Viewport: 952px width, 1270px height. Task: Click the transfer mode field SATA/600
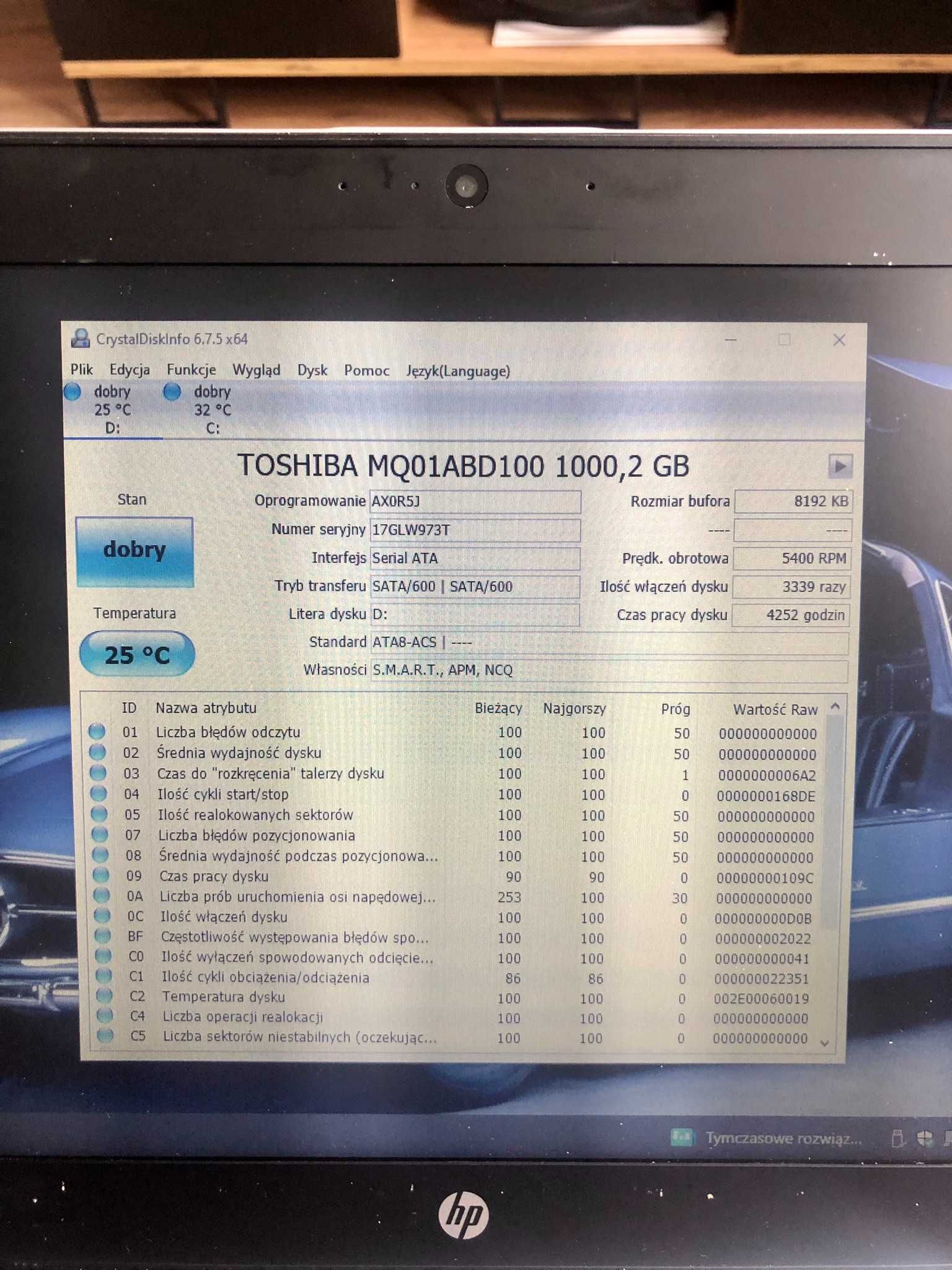pos(475,587)
